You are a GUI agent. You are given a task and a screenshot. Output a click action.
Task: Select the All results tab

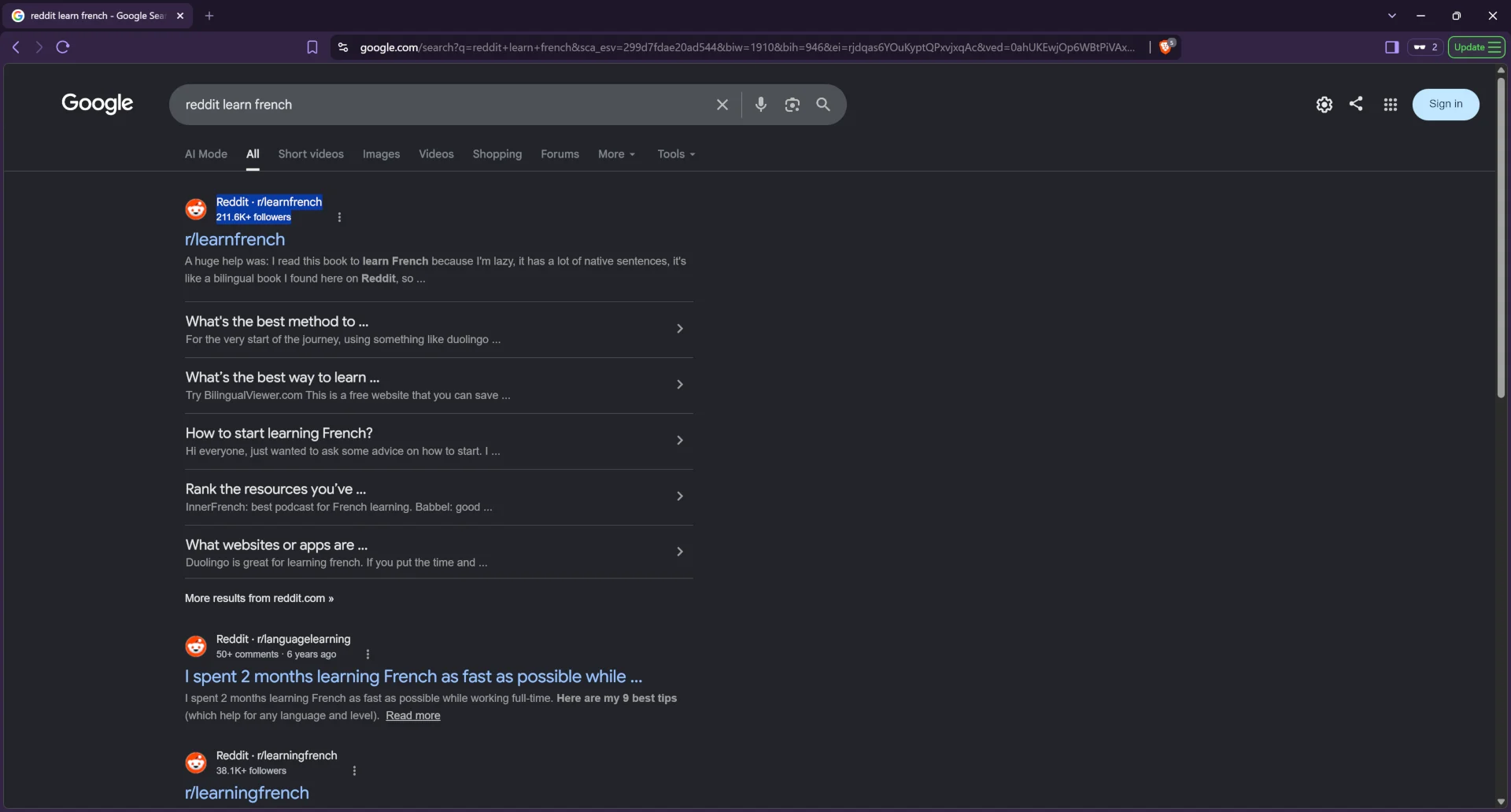click(253, 154)
